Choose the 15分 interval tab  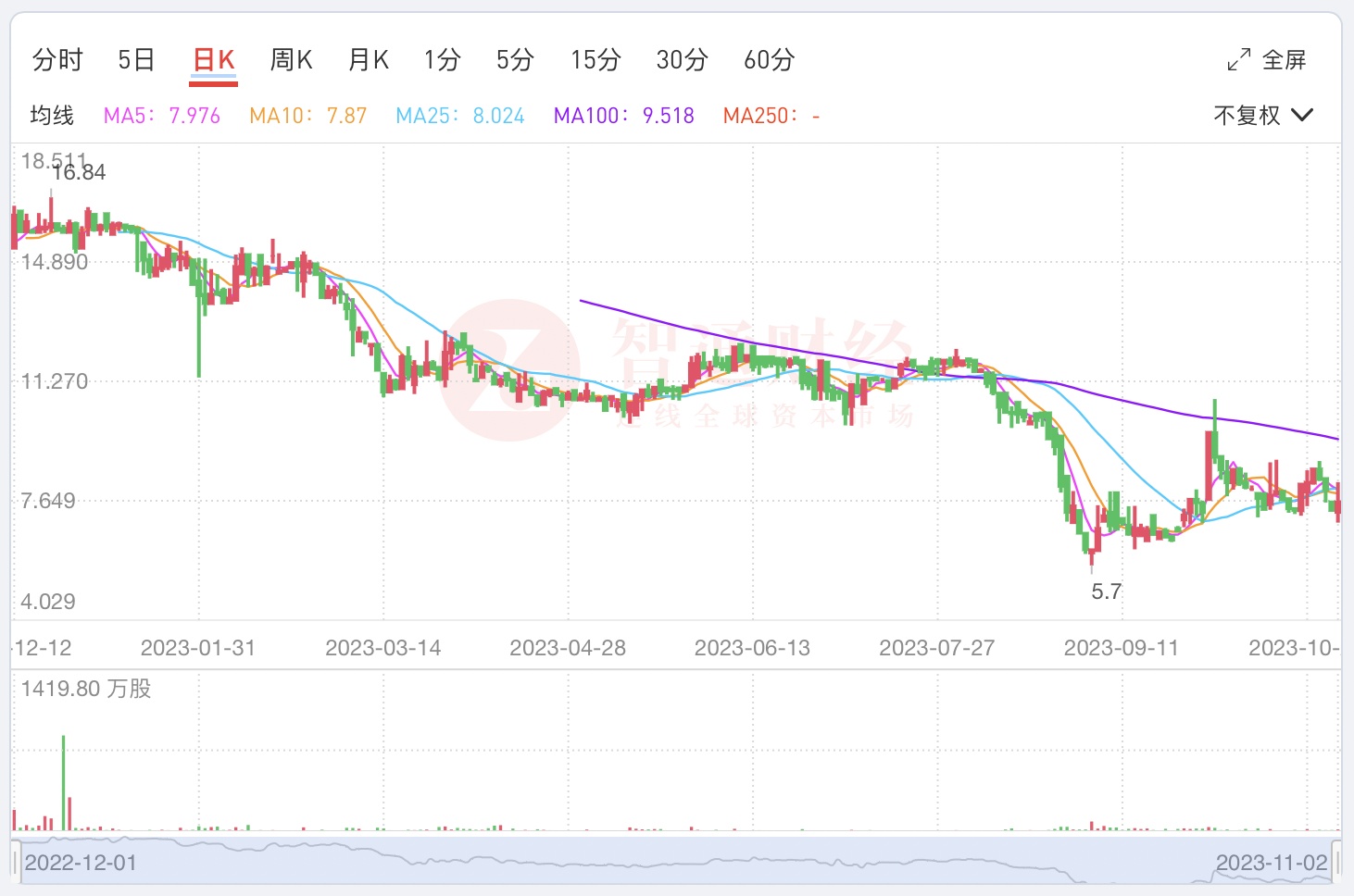(595, 60)
